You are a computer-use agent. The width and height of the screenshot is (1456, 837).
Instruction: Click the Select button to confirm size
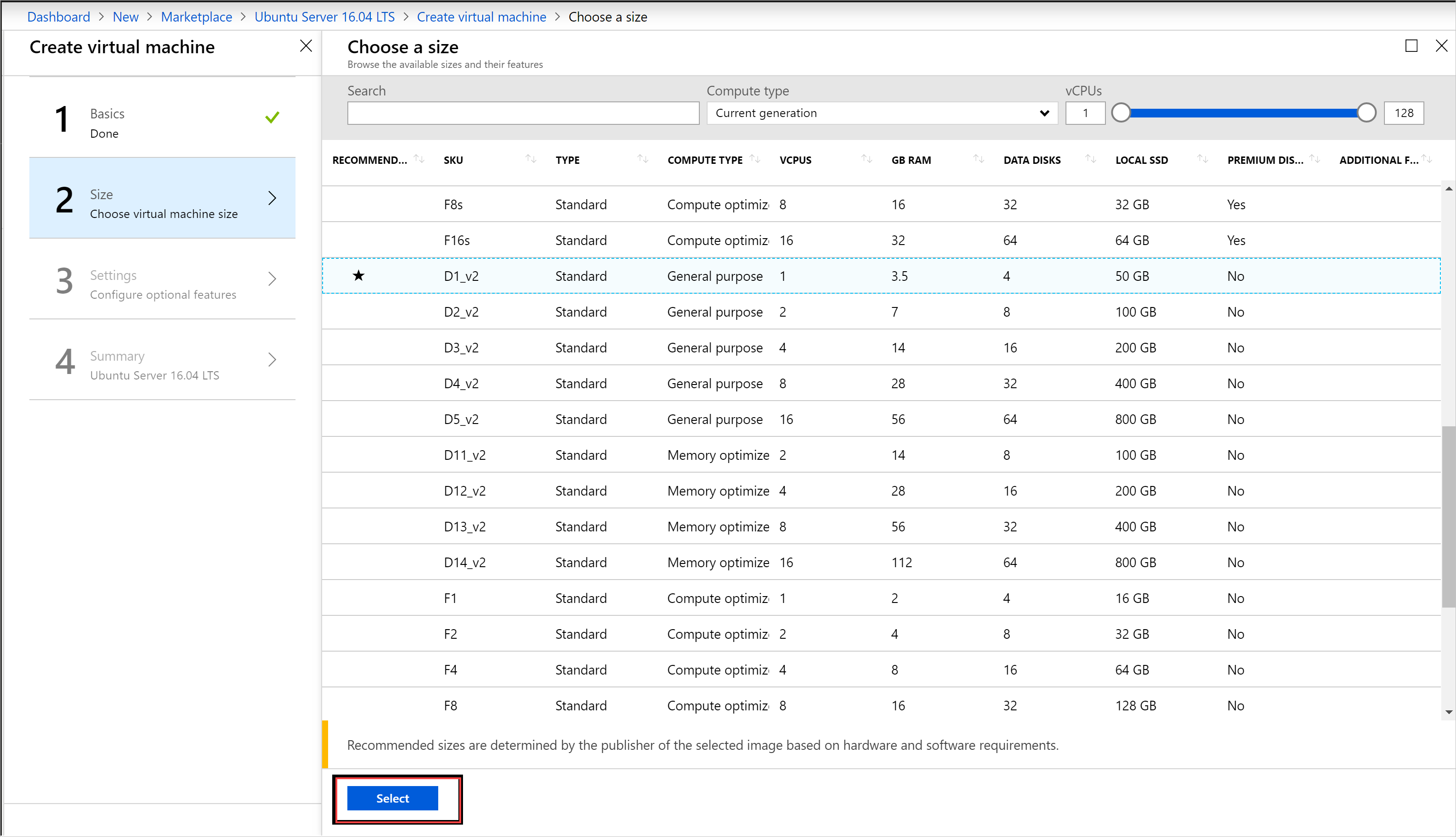click(x=392, y=797)
